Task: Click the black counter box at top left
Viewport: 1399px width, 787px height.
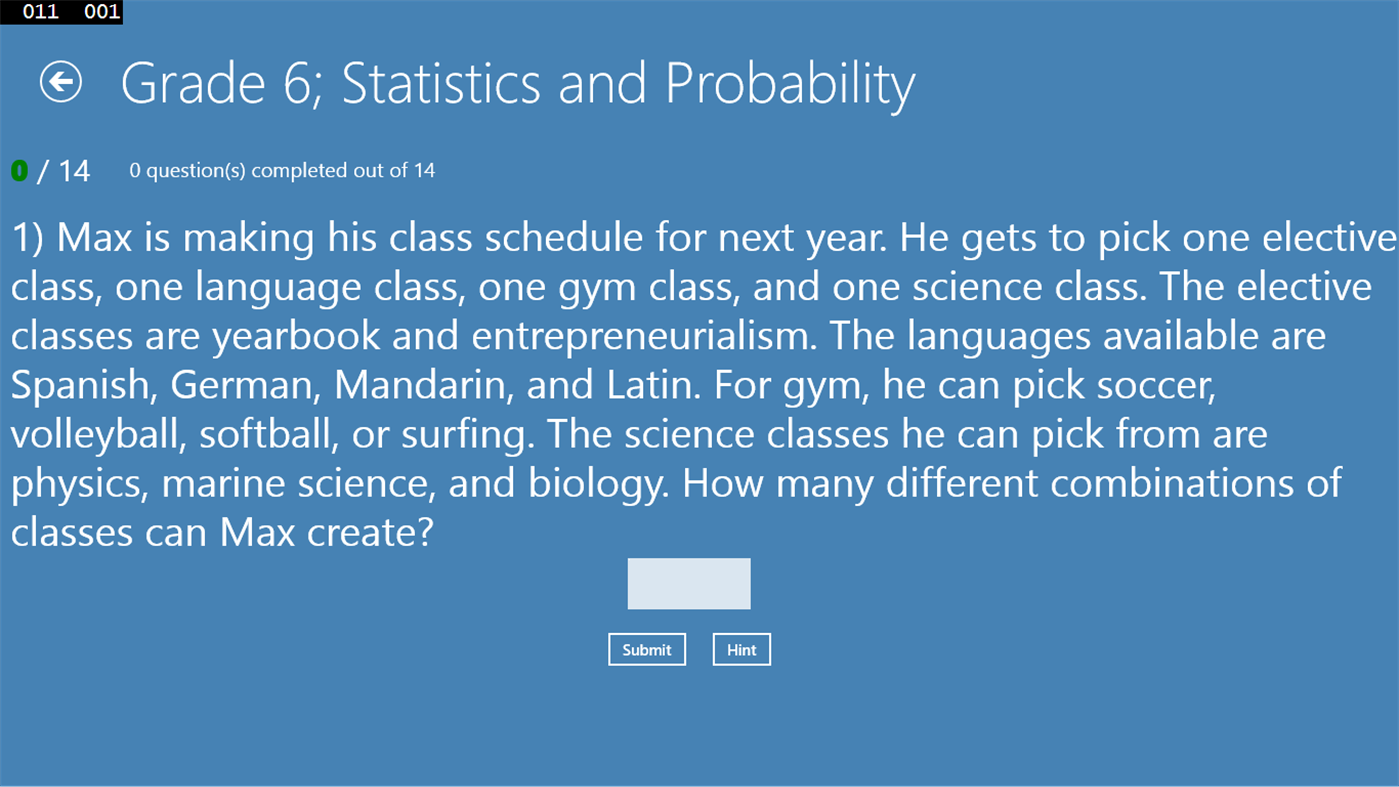Action: 61,12
